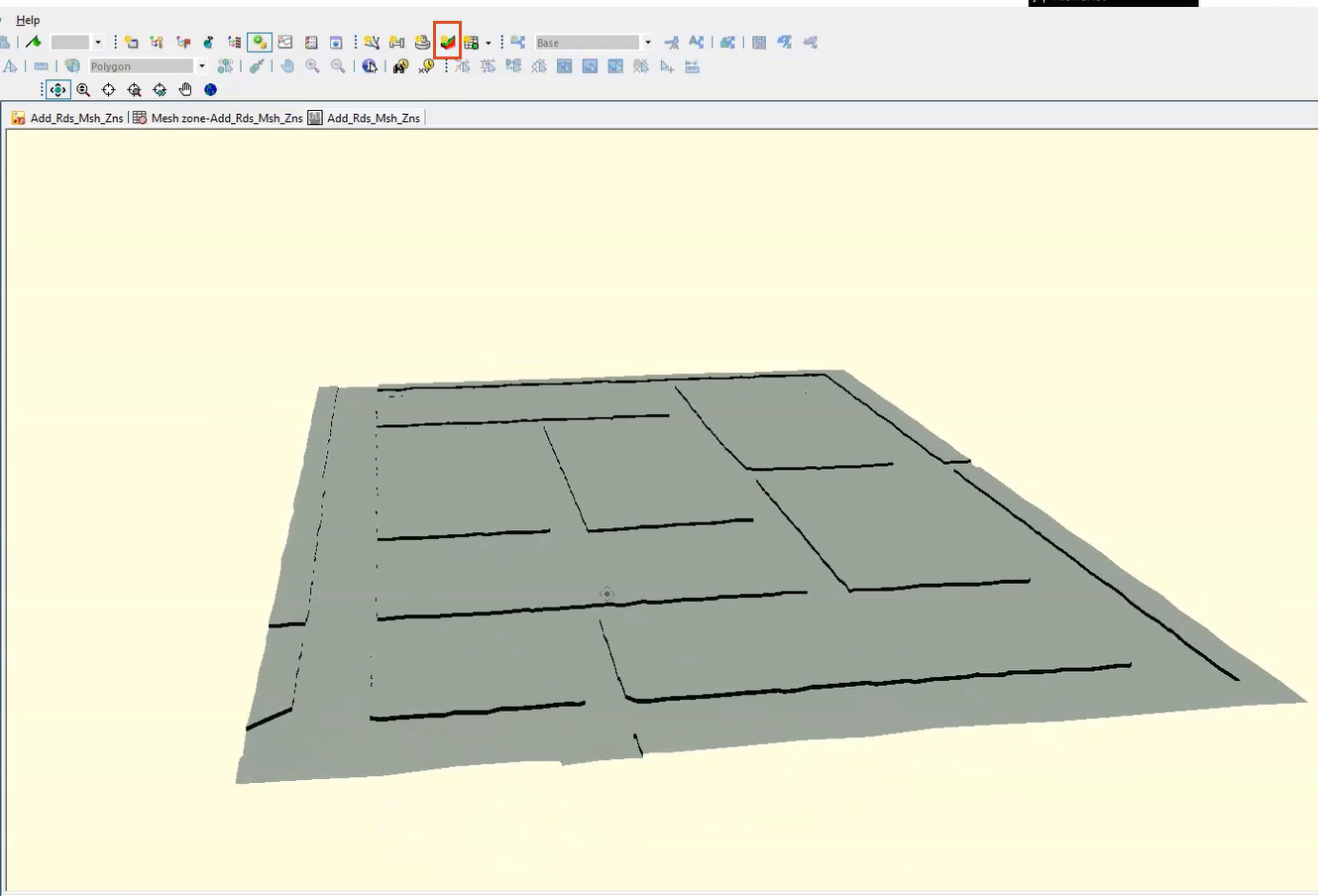Click the delete scenario icon
This screenshot has height=896, width=1318.
coord(671,42)
